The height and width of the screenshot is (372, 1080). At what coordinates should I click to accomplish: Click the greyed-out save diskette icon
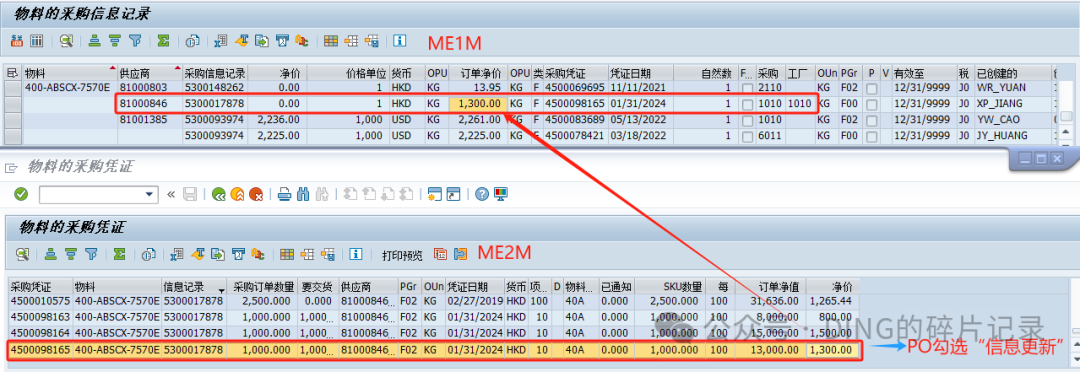coord(190,194)
